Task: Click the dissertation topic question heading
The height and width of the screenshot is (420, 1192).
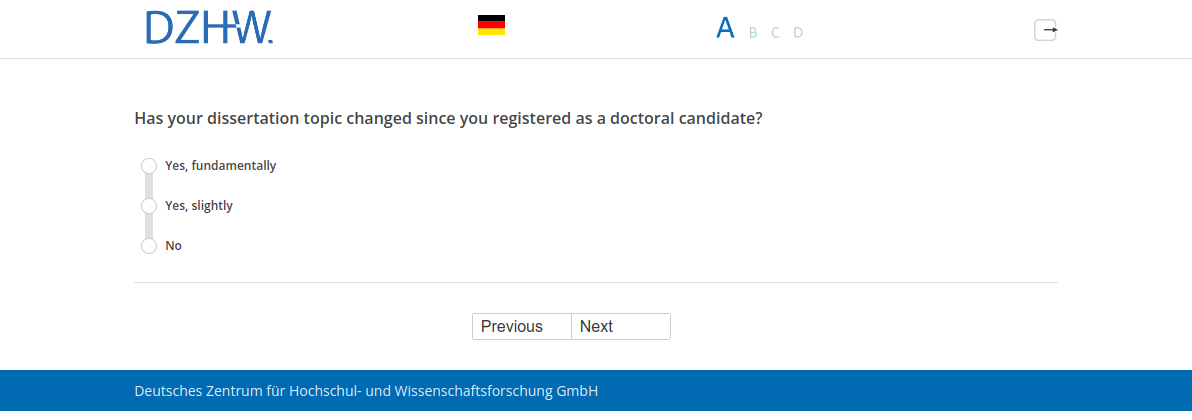Action: pos(449,118)
